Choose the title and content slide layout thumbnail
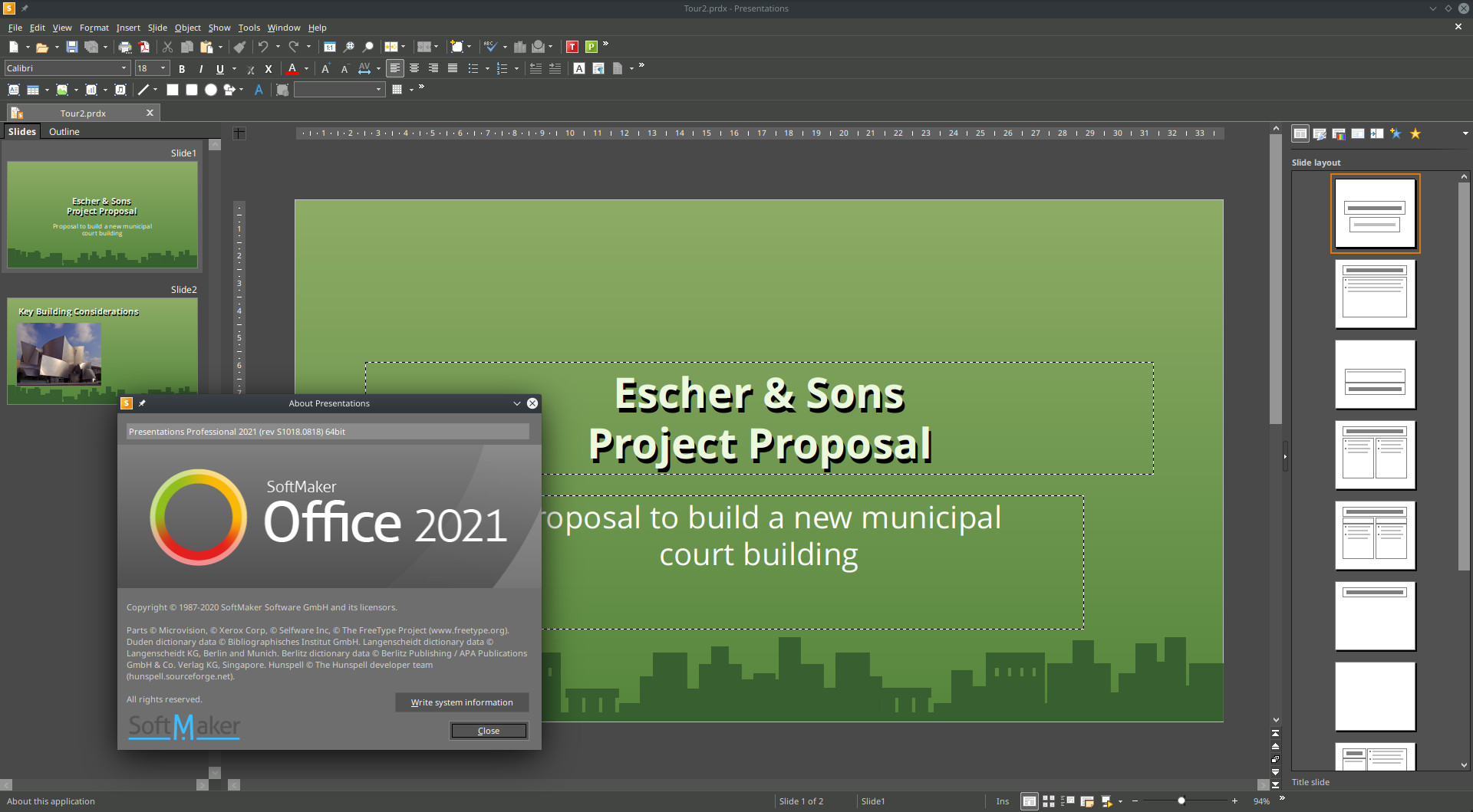1473x812 pixels. click(x=1375, y=294)
